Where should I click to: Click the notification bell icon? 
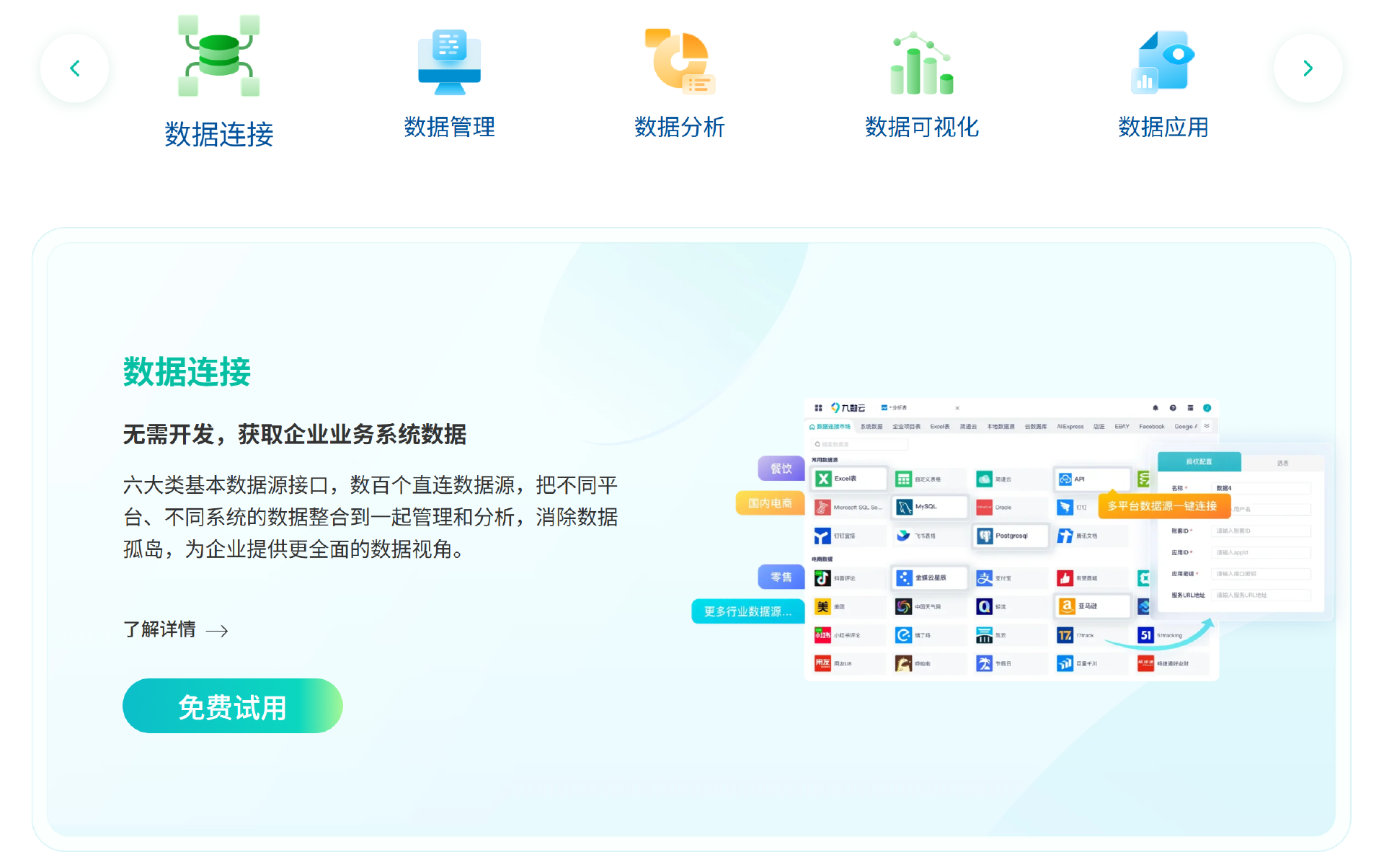tap(1156, 408)
